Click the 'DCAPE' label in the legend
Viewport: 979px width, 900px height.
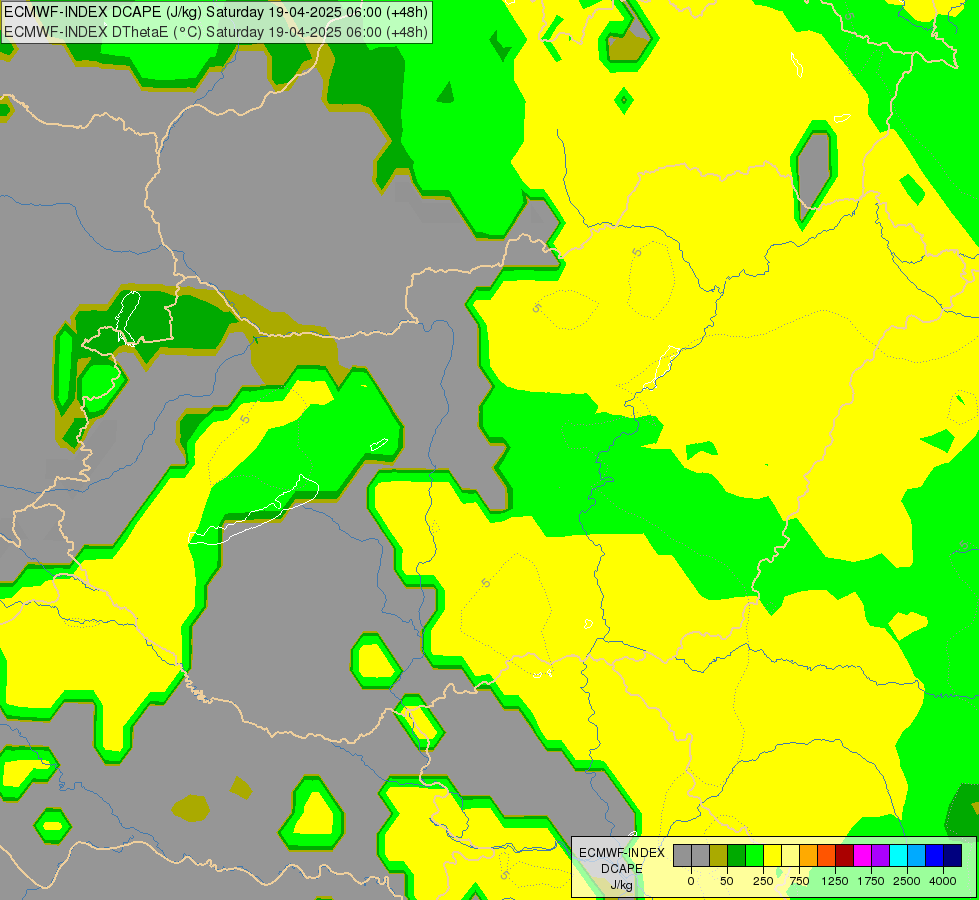click(622, 869)
